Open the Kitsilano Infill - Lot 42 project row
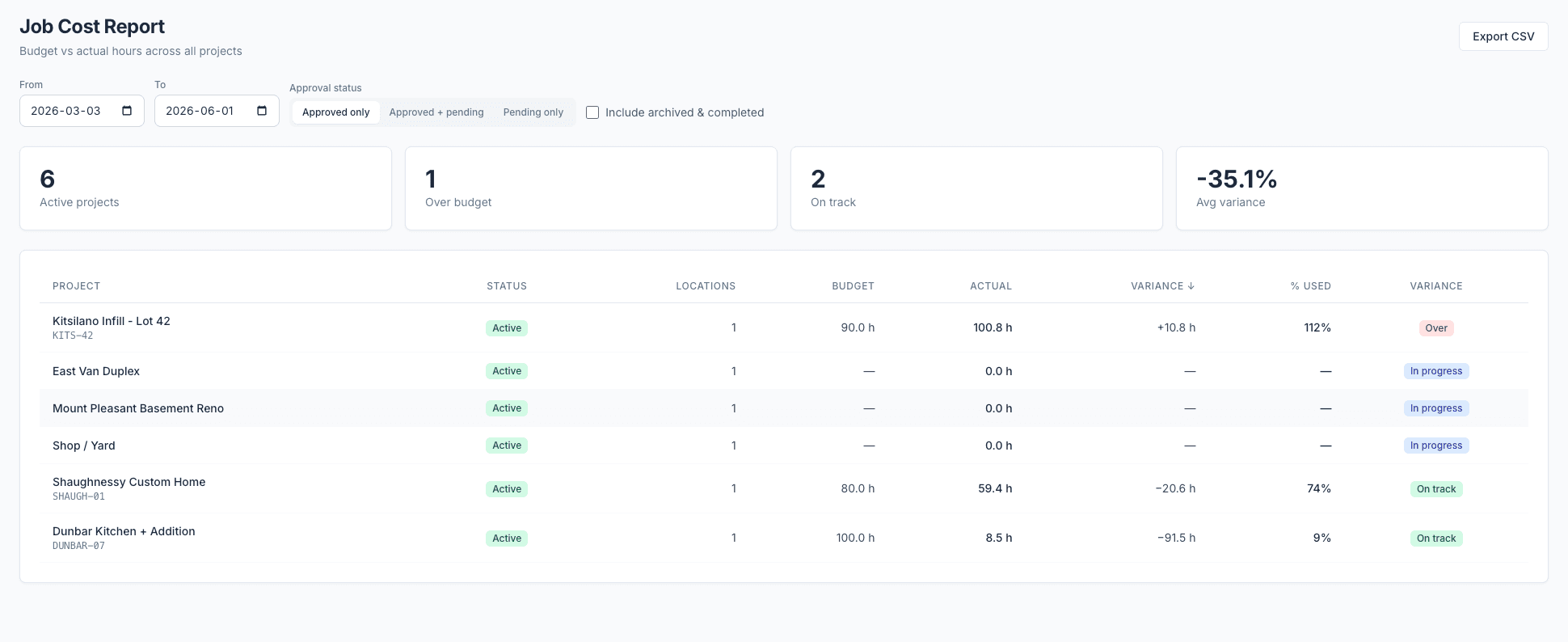Viewport: 1568px width, 642px height. (x=784, y=327)
